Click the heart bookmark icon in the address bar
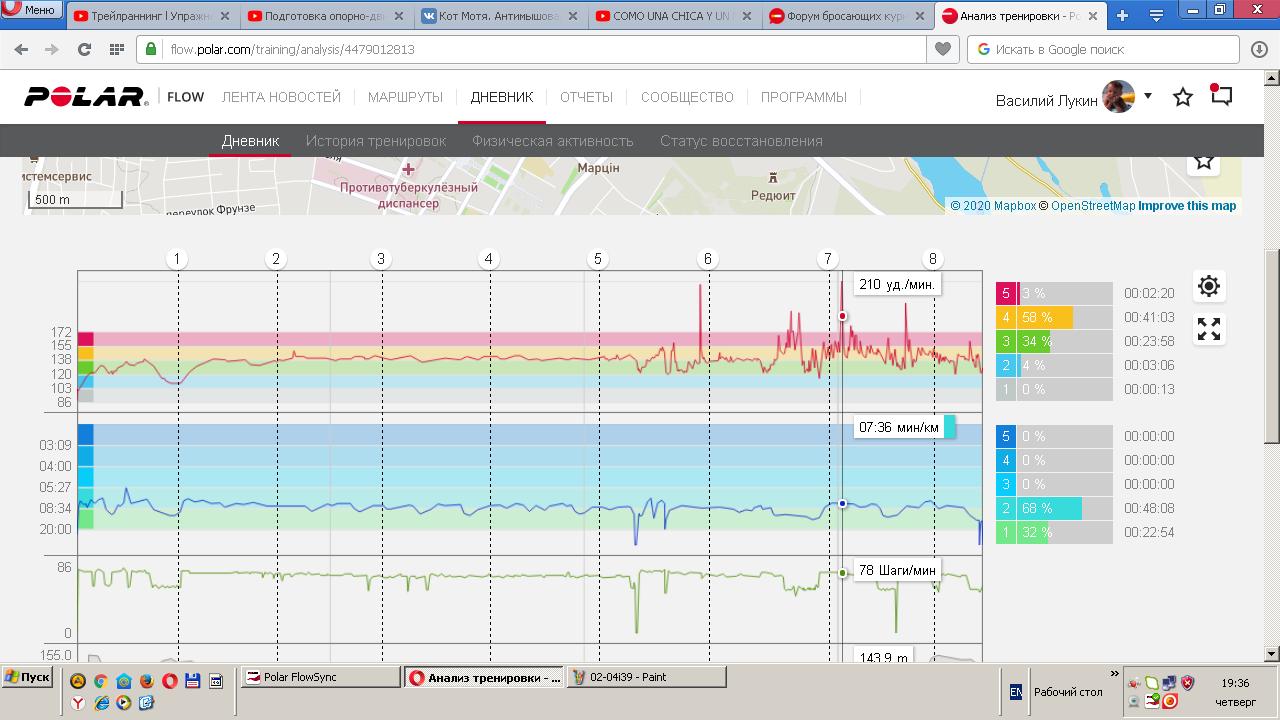Image resolution: width=1280 pixels, height=720 pixels. [x=942, y=49]
